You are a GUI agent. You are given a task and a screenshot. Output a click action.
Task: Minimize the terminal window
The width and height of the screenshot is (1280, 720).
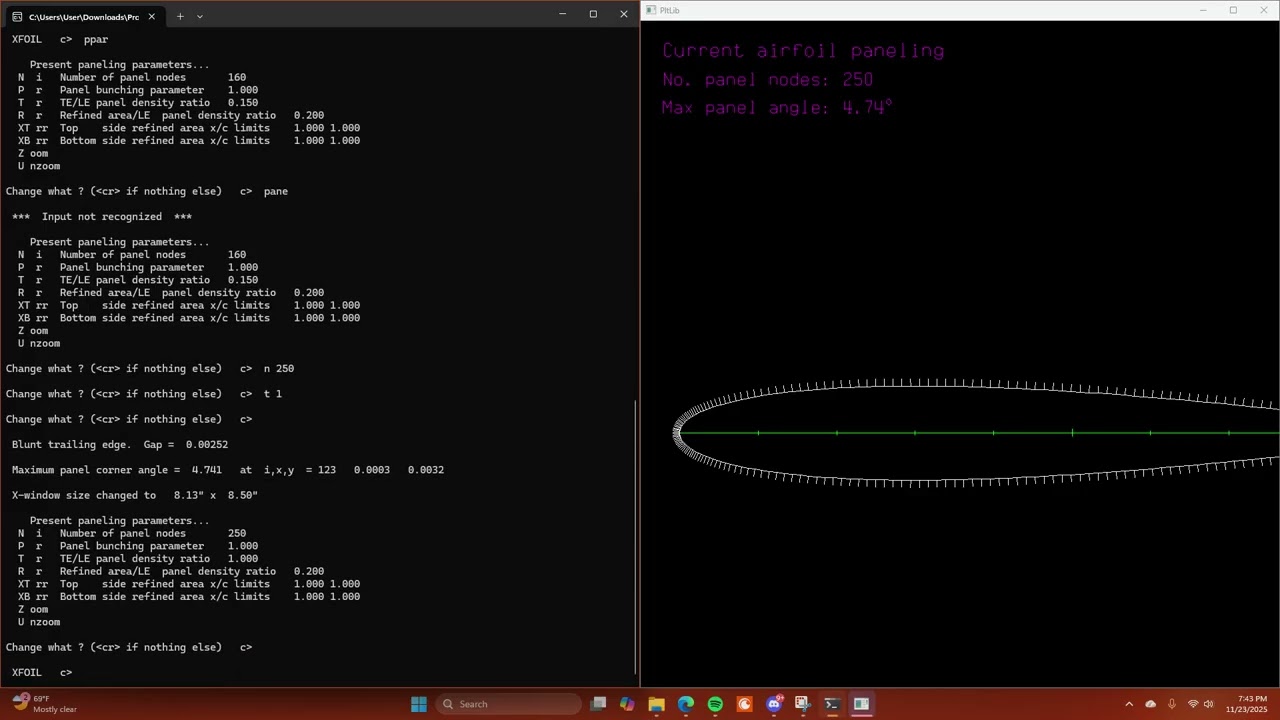(562, 14)
